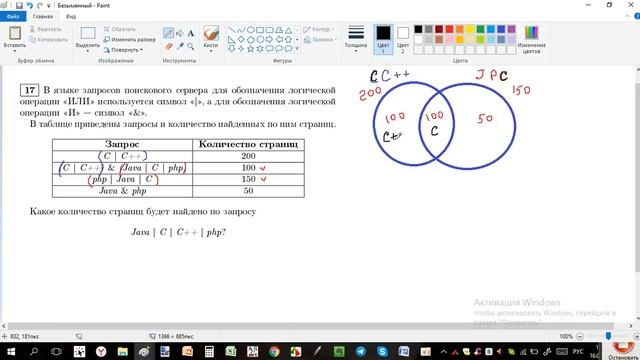Click Resize (Изменить размер) button
Viewport: 640px width, 360px height.
point(129,40)
